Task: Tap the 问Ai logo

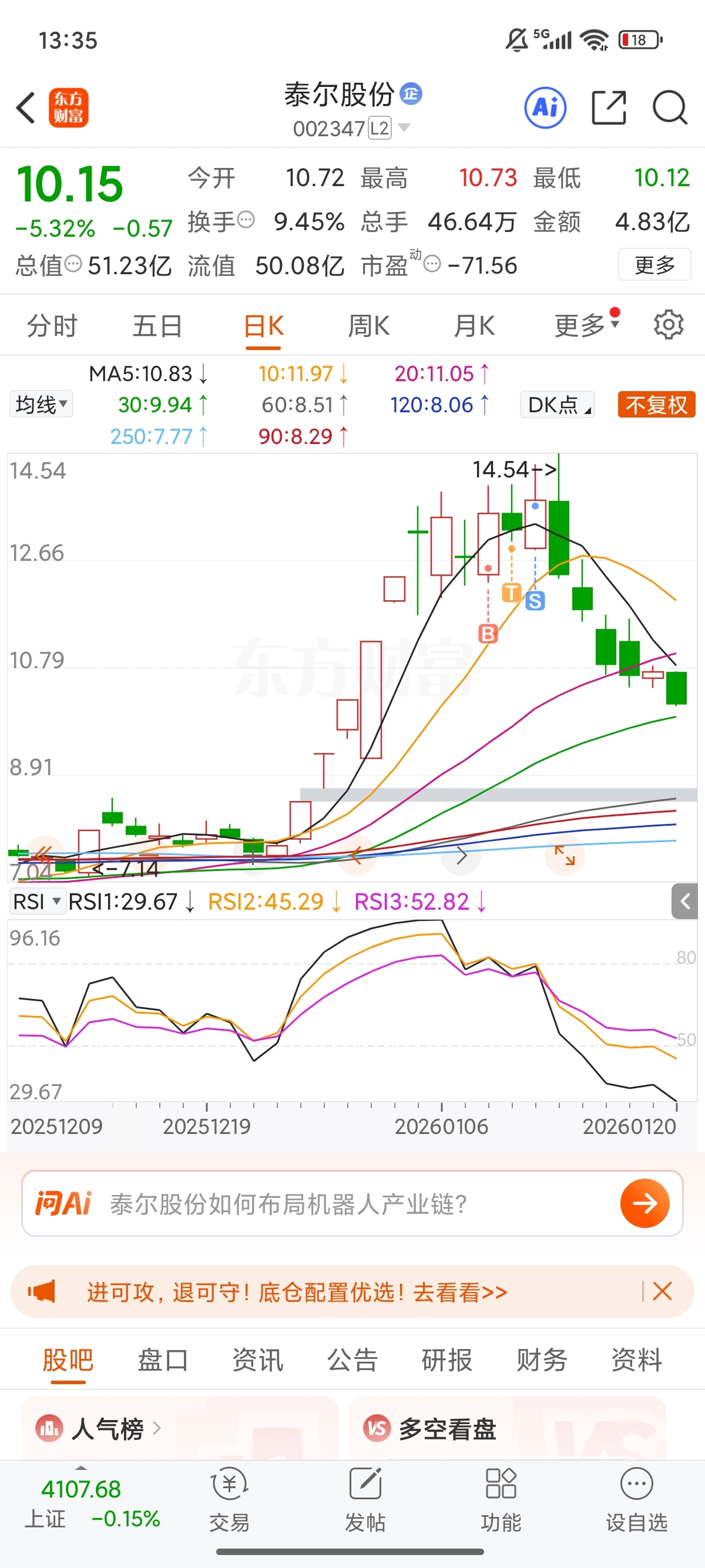Action: [x=63, y=1203]
